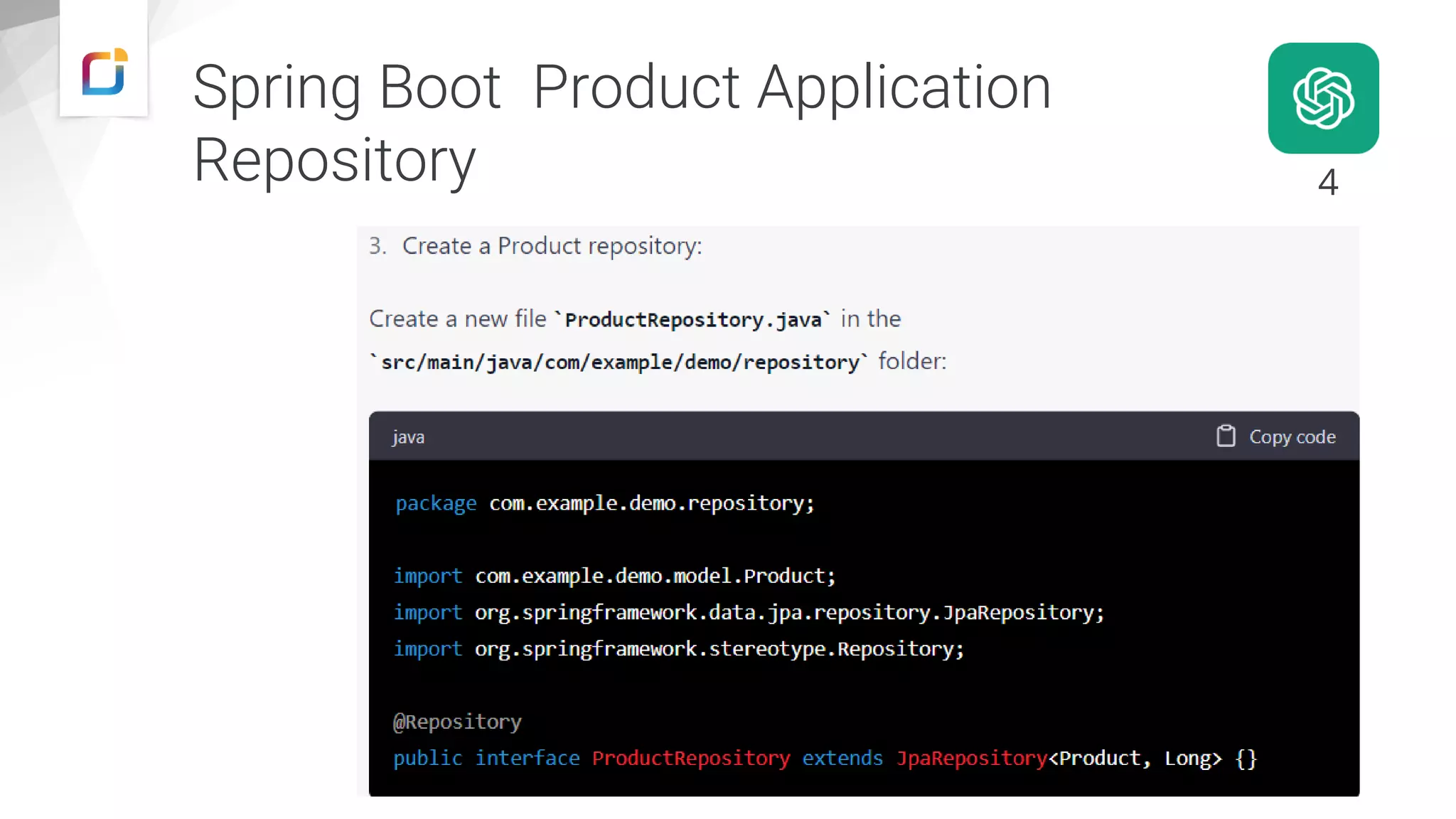Click the import model.Product code line

pyautogui.click(x=614, y=576)
